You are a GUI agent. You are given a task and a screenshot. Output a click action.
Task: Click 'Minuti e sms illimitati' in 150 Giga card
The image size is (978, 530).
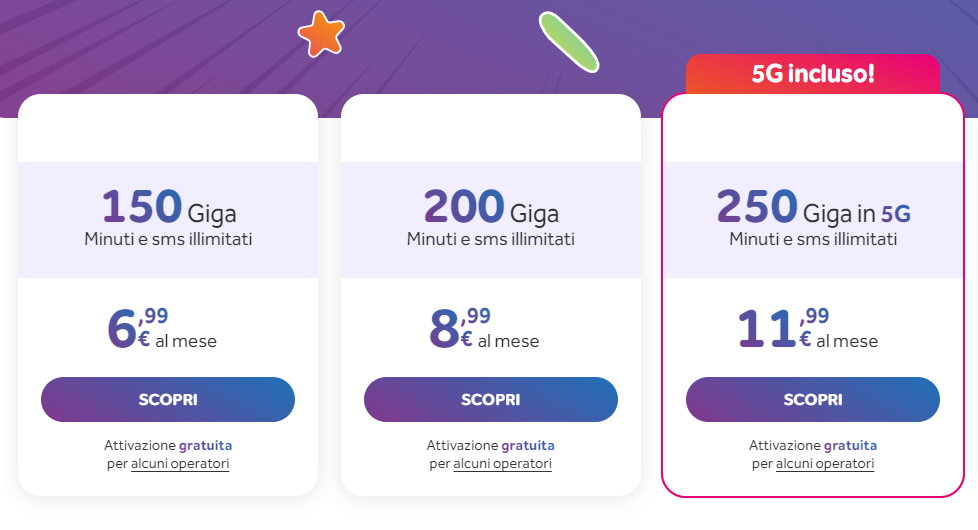(168, 239)
